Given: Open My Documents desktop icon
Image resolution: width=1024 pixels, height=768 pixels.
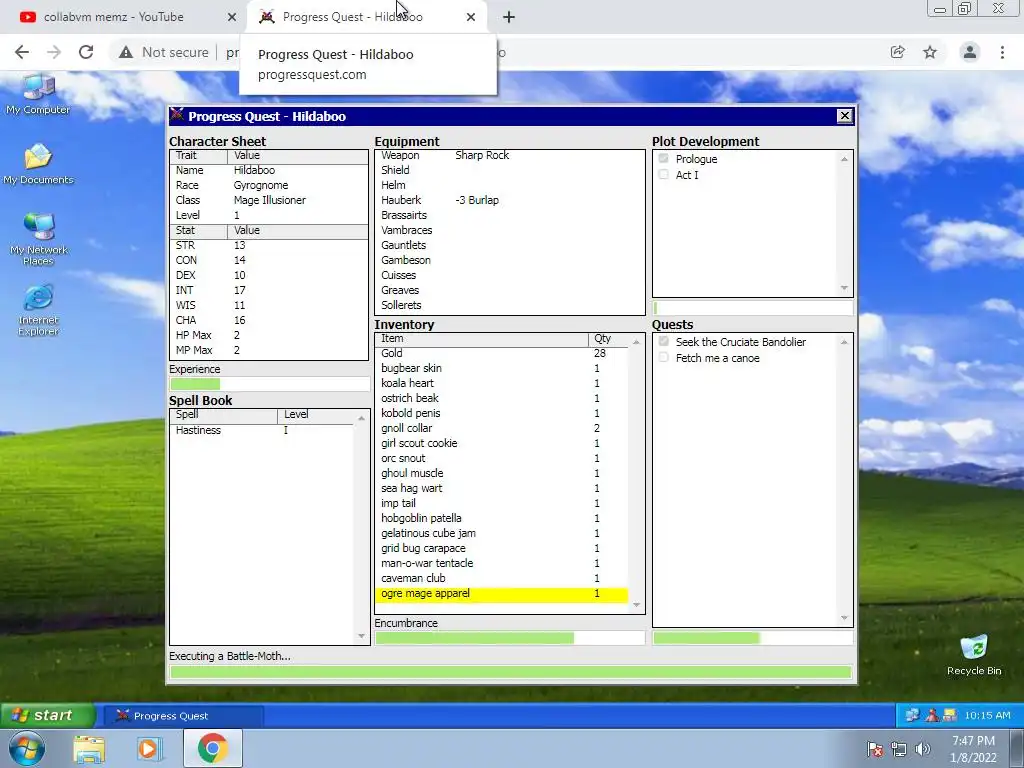Looking at the screenshot, I should (38, 164).
